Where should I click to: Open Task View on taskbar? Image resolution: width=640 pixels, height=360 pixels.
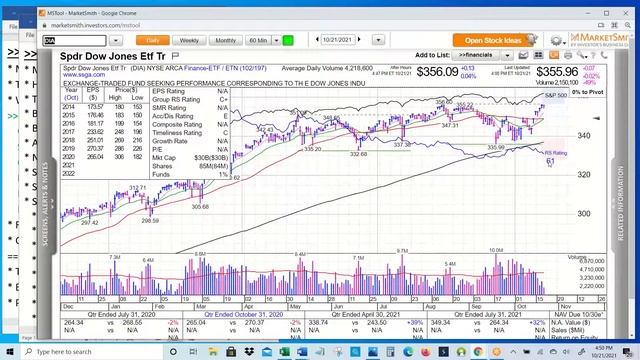[193, 351]
